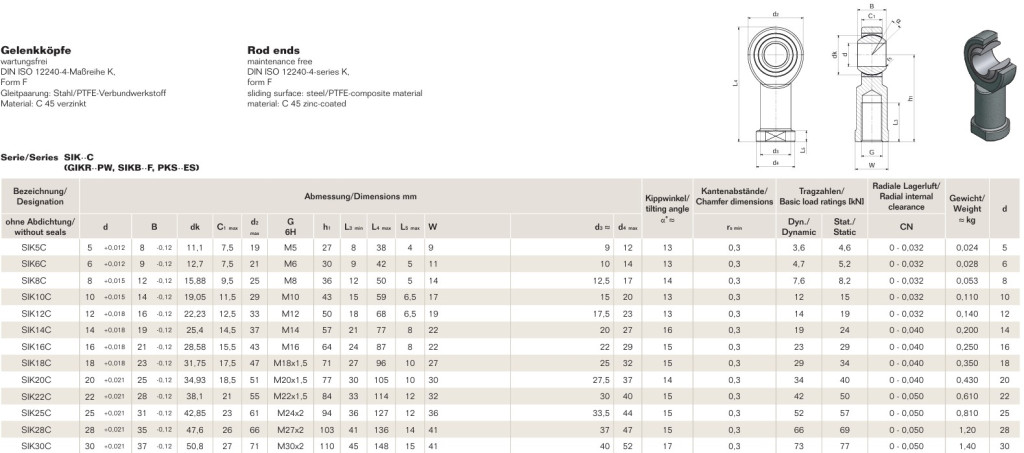Screen dimensions: 1024x453
Task: Click 'material: C 45 zinc-coated' line
Action: click(x=296, y=104)
